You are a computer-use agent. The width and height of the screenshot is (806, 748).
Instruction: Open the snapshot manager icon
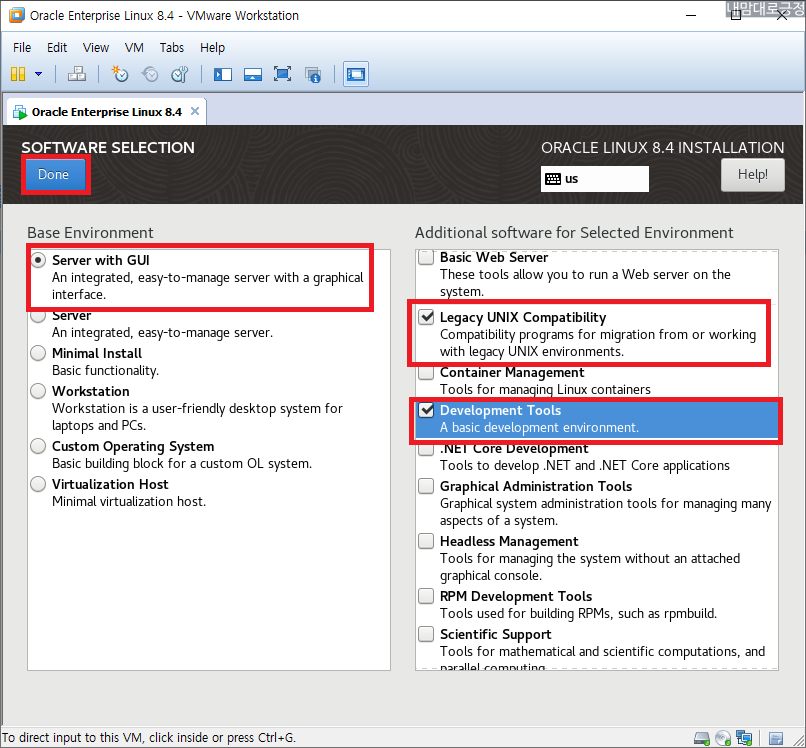[180, 75]
